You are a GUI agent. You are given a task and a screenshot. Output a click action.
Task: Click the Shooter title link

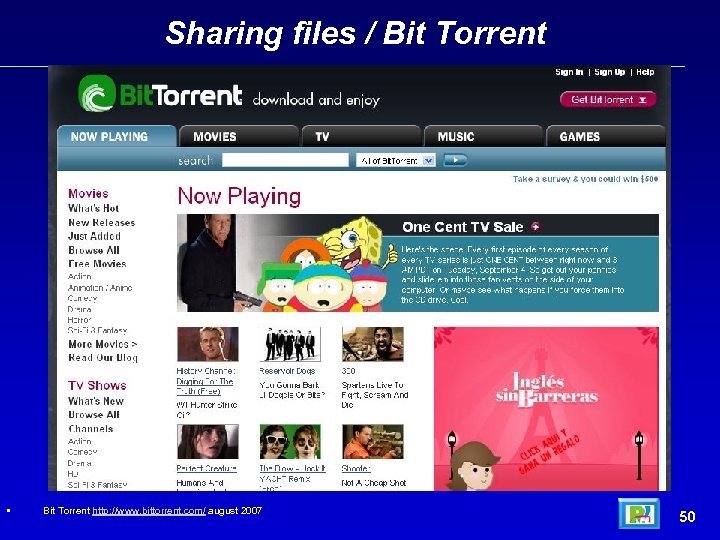click(356, 468)
